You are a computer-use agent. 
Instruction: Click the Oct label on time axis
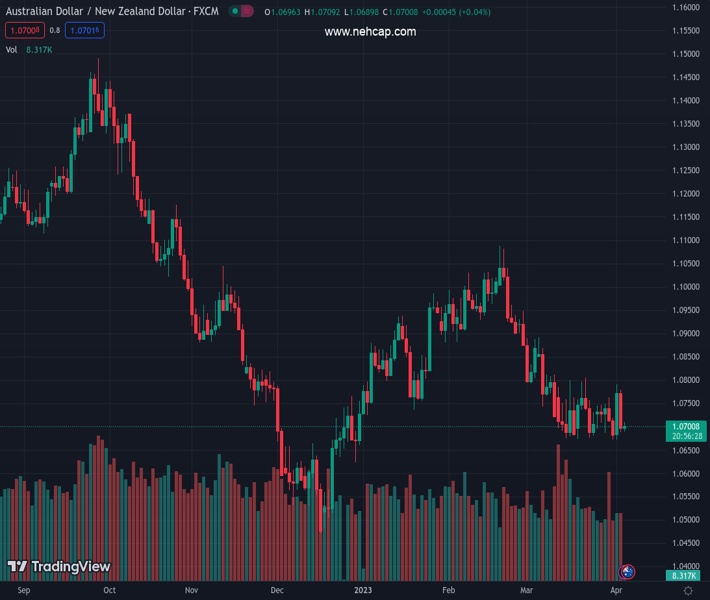click(109, 590)
